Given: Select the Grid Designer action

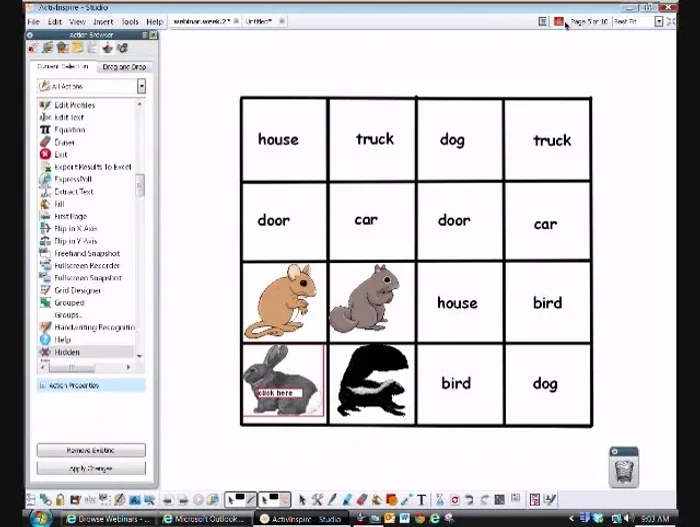Looking at the screenshot, I should 77,290.
